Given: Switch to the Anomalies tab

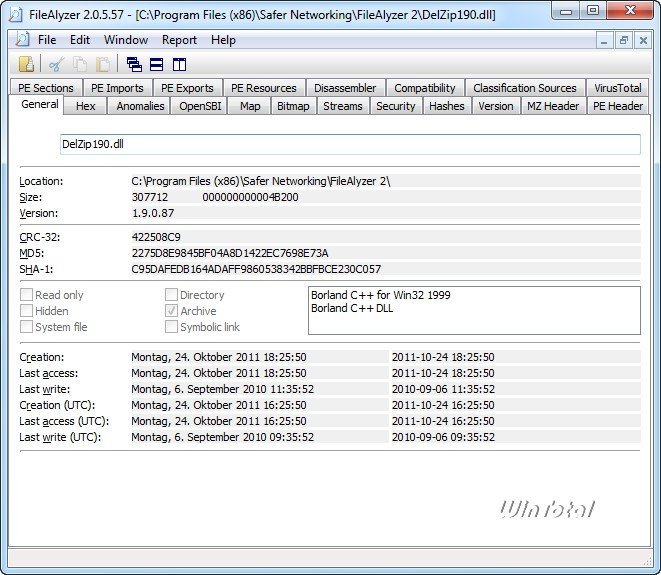Looking at the screenshot, I should coord(140,106).
